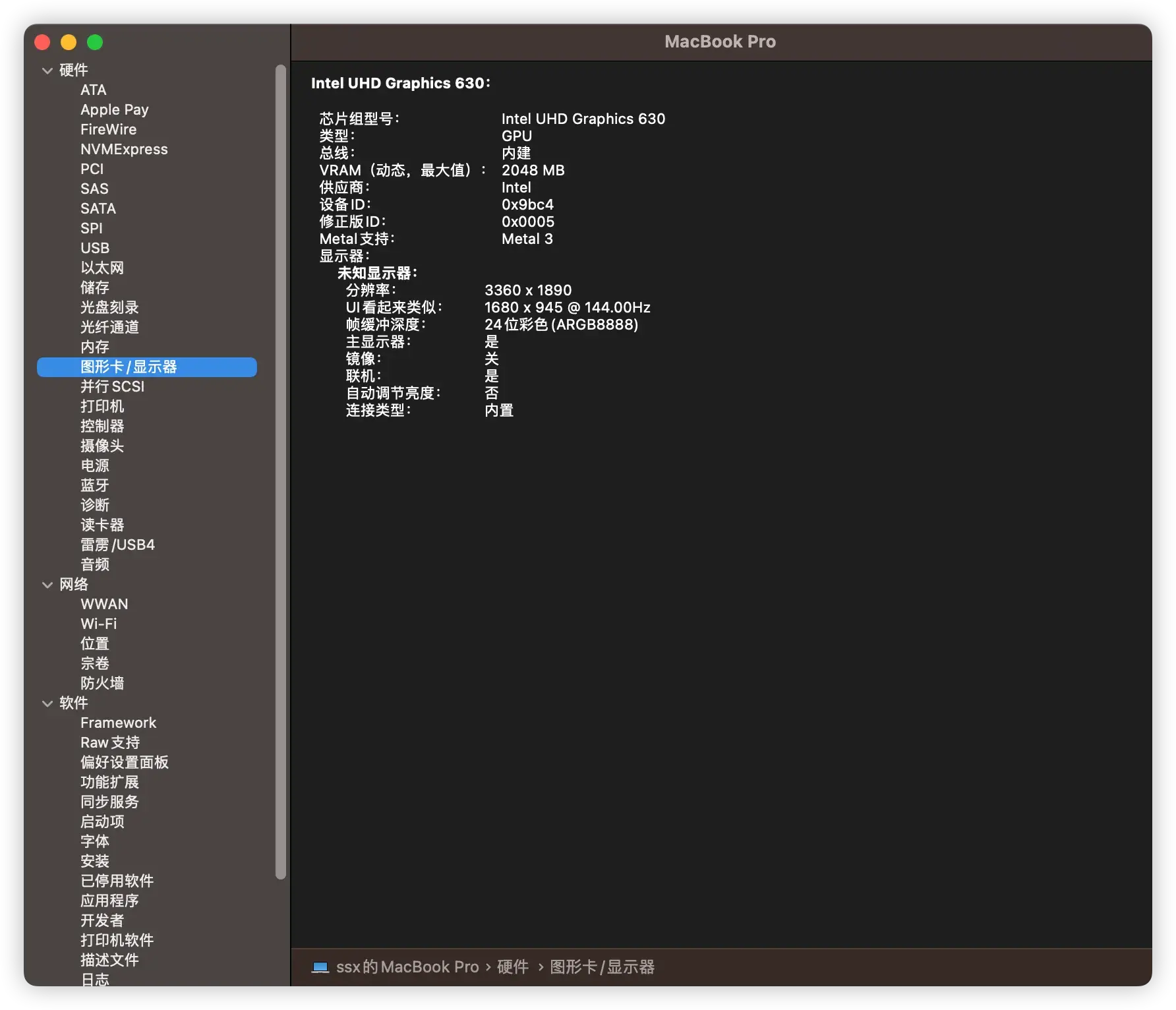Click the laptop icon in the path bar
The image size is (1176, 1010).
(320, 967)
